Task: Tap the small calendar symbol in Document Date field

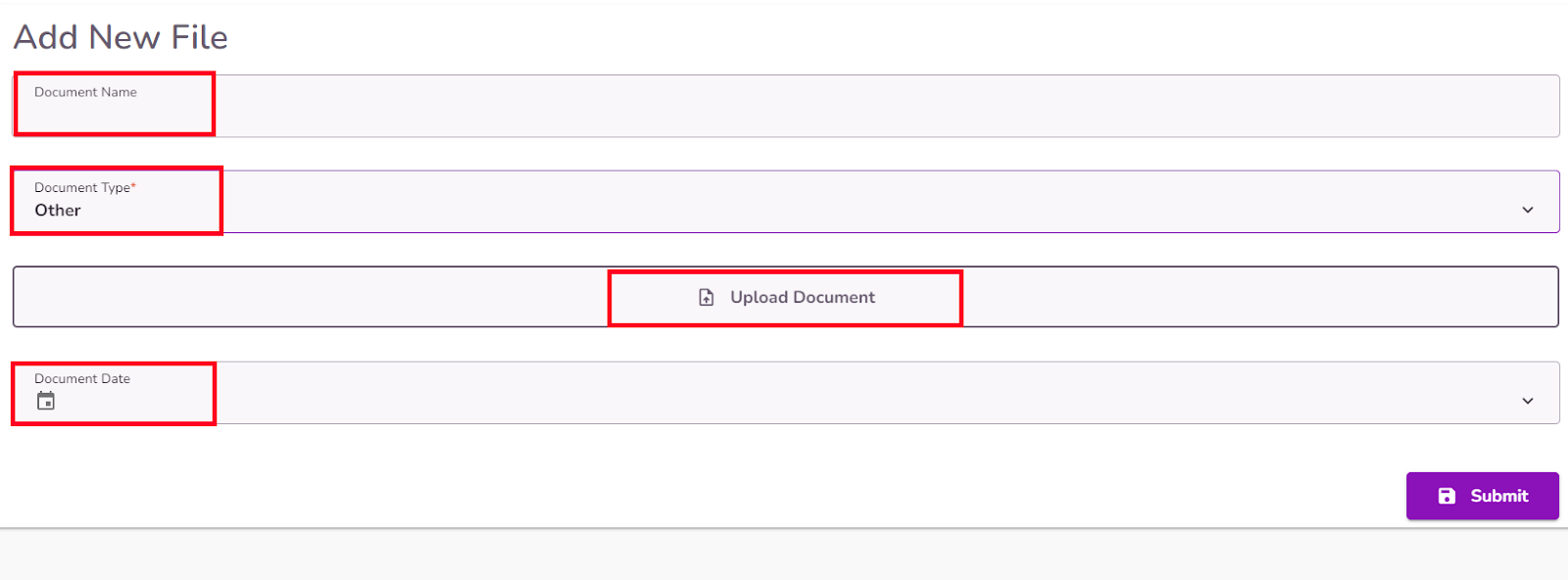Action: point(45,400)
